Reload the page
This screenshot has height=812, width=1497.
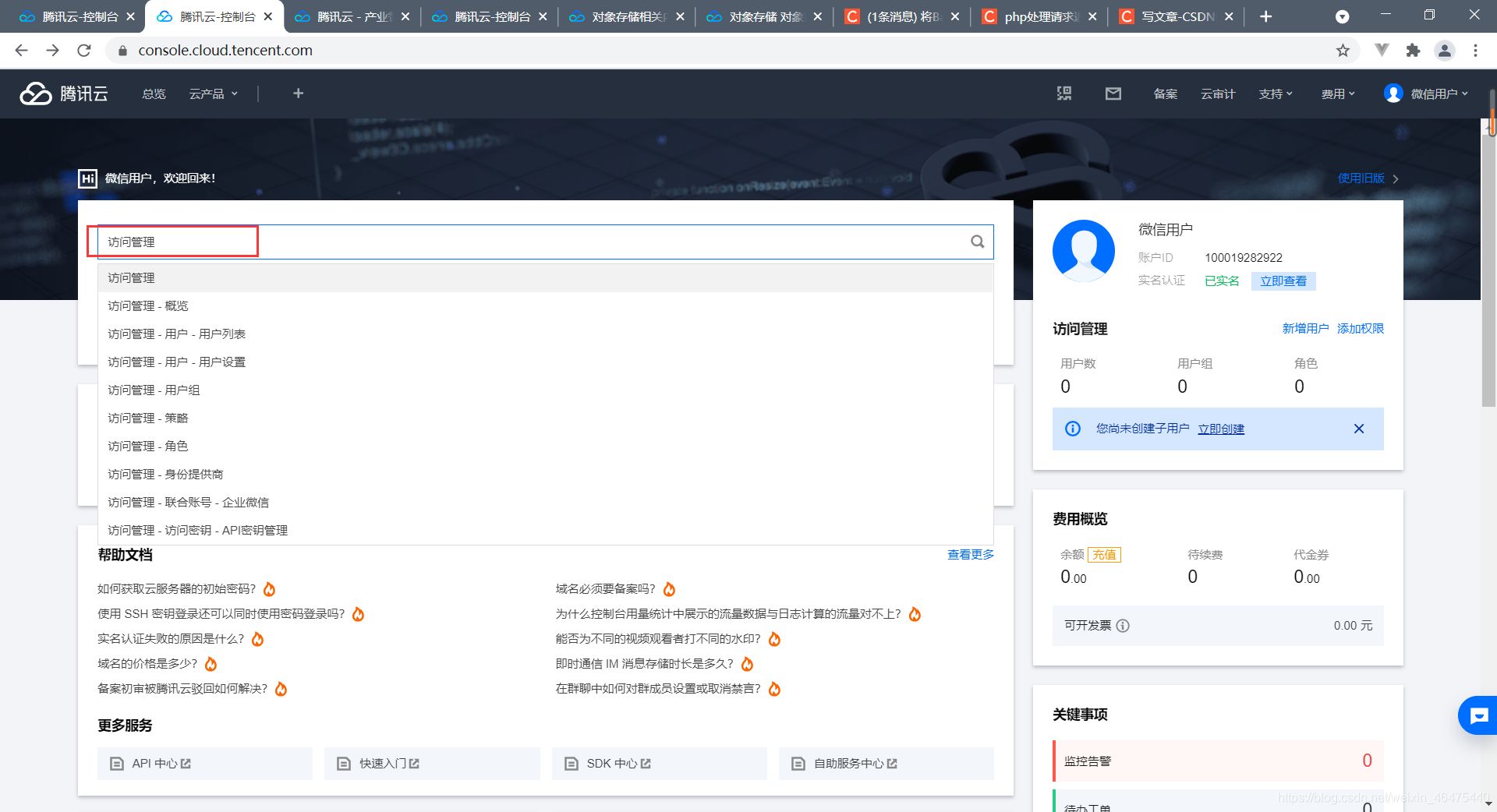pyautogui.click(x=84, y=51)
